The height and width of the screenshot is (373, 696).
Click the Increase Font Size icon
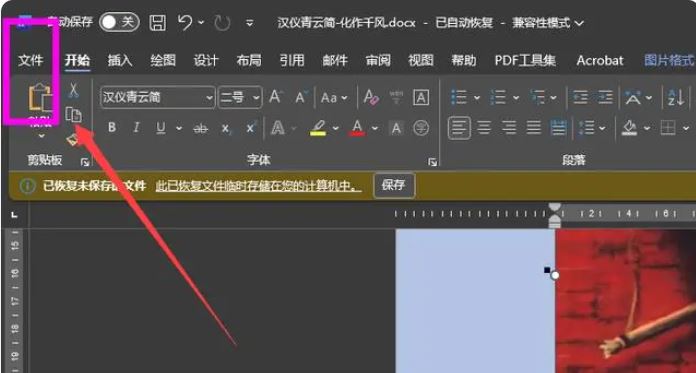pyautogui.click(x=276, y=97)
